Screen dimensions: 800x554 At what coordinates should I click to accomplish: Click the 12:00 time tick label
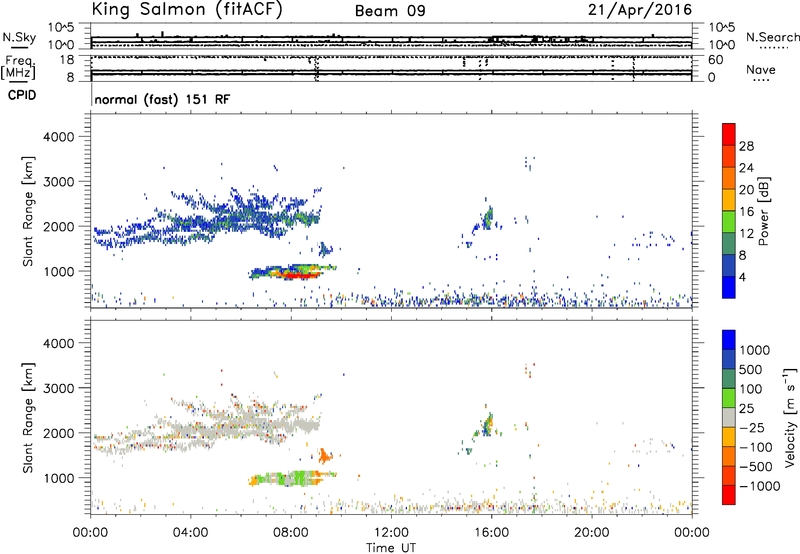pyautogui.click(x=391, y=533)
